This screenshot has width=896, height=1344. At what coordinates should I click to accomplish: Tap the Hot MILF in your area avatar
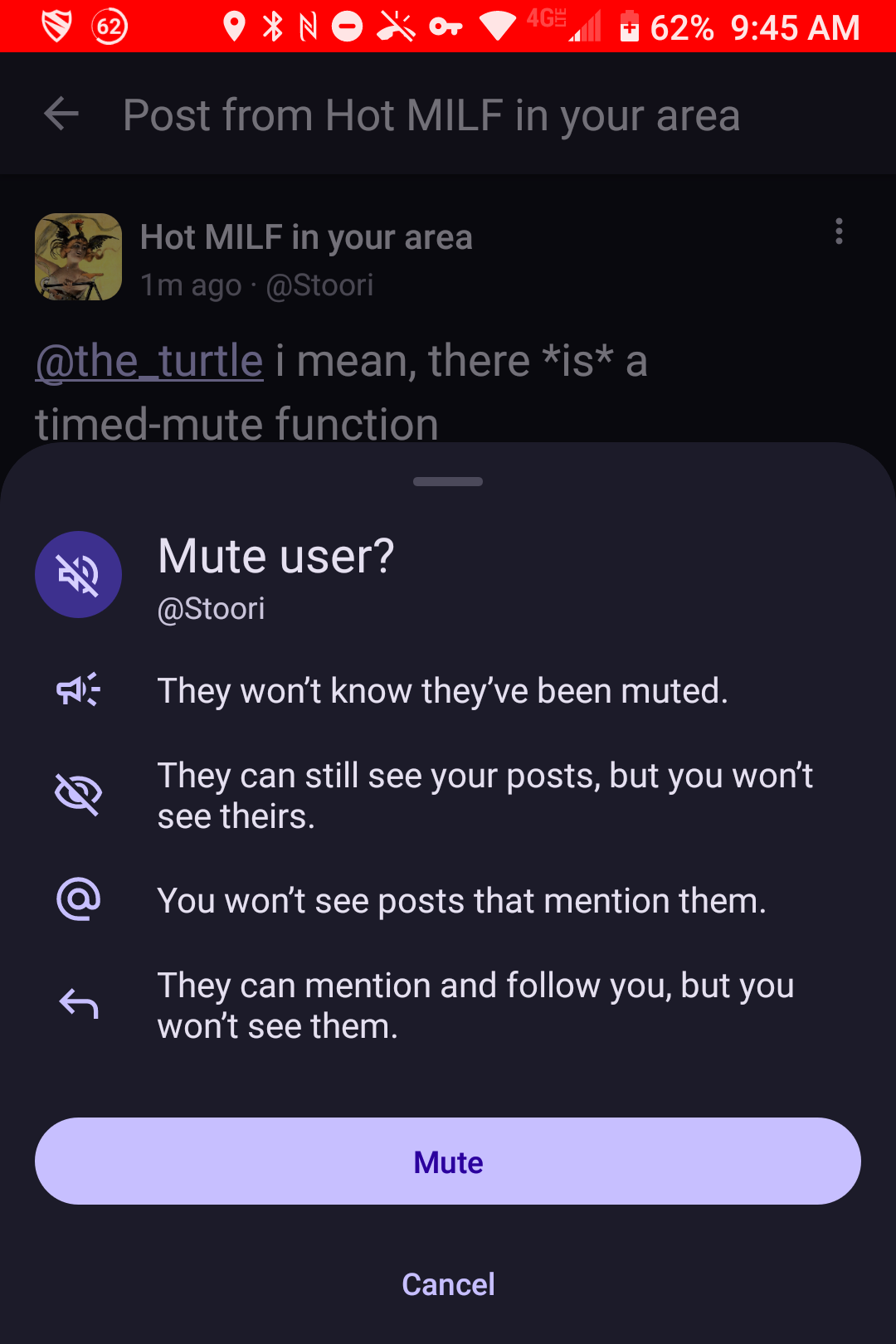point(78,257)
